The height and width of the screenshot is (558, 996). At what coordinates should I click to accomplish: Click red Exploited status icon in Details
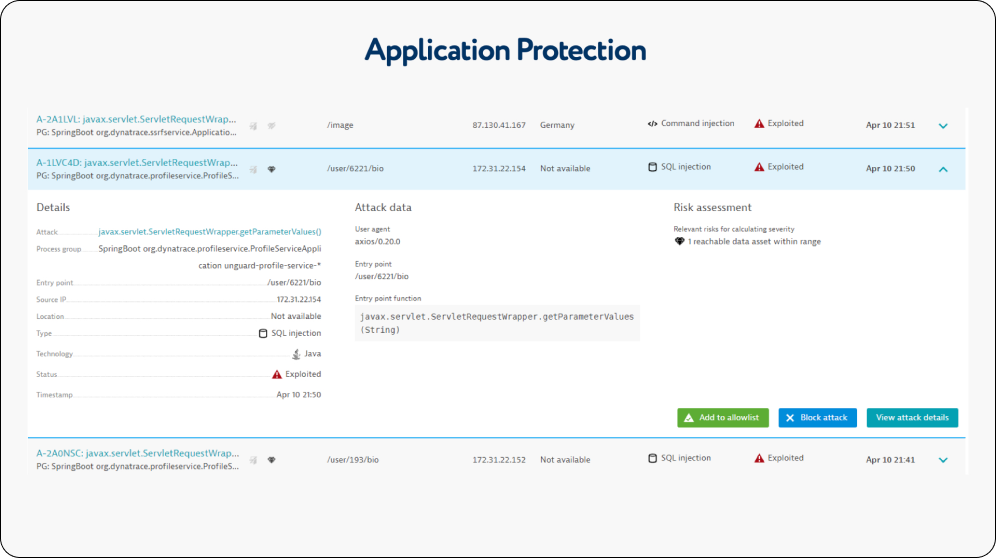[277, 374]
